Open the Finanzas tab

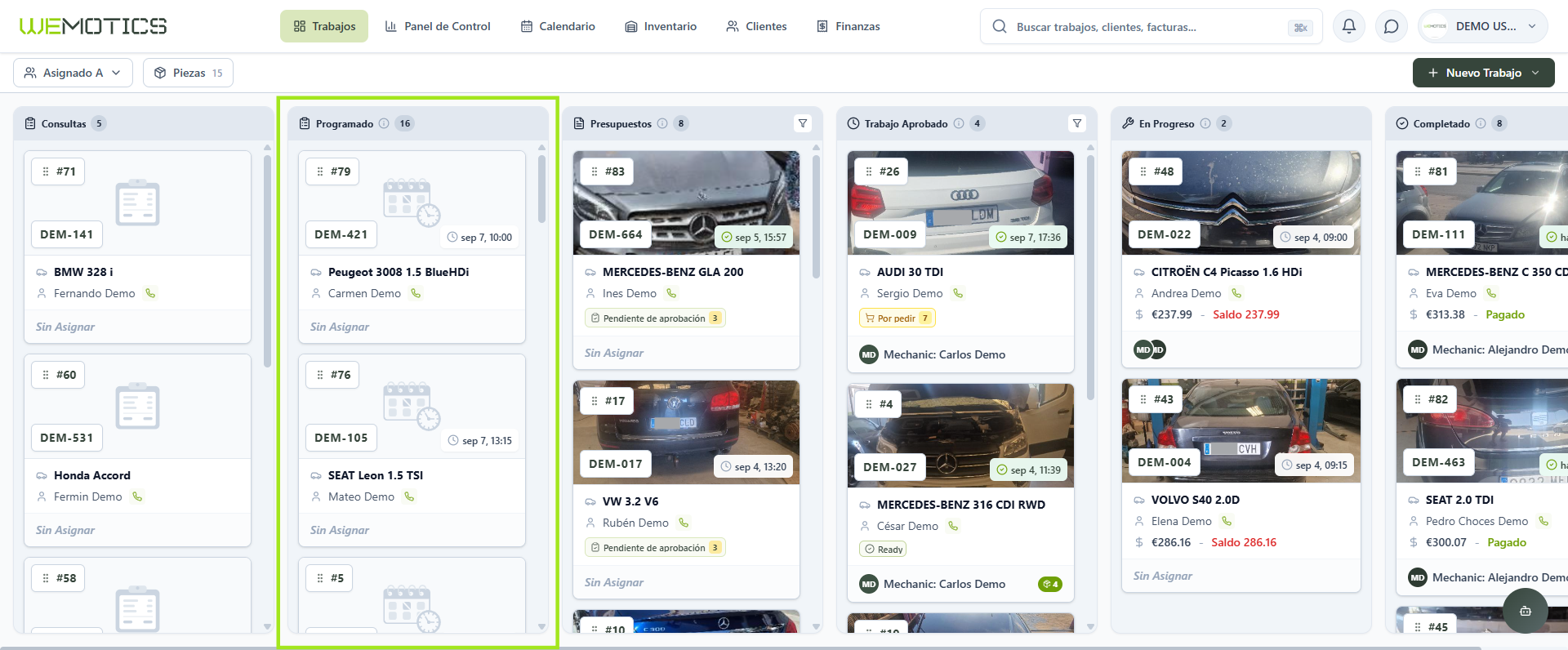point(849,26)
